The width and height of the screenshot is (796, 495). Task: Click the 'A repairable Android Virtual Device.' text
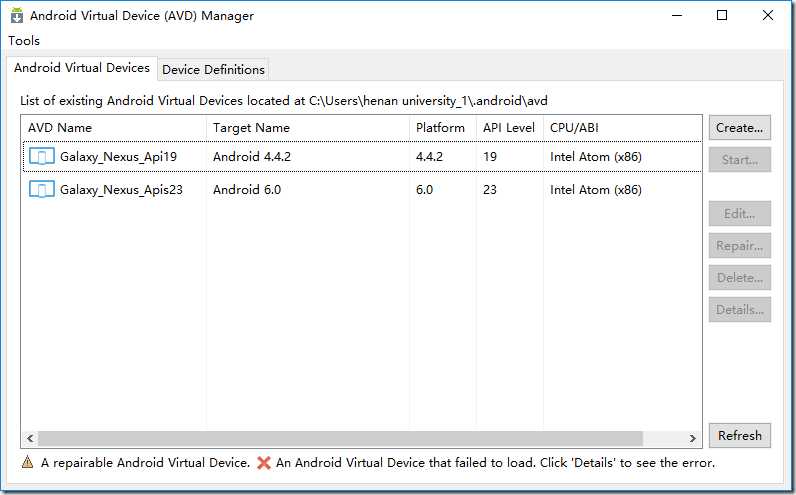[145, 463]
